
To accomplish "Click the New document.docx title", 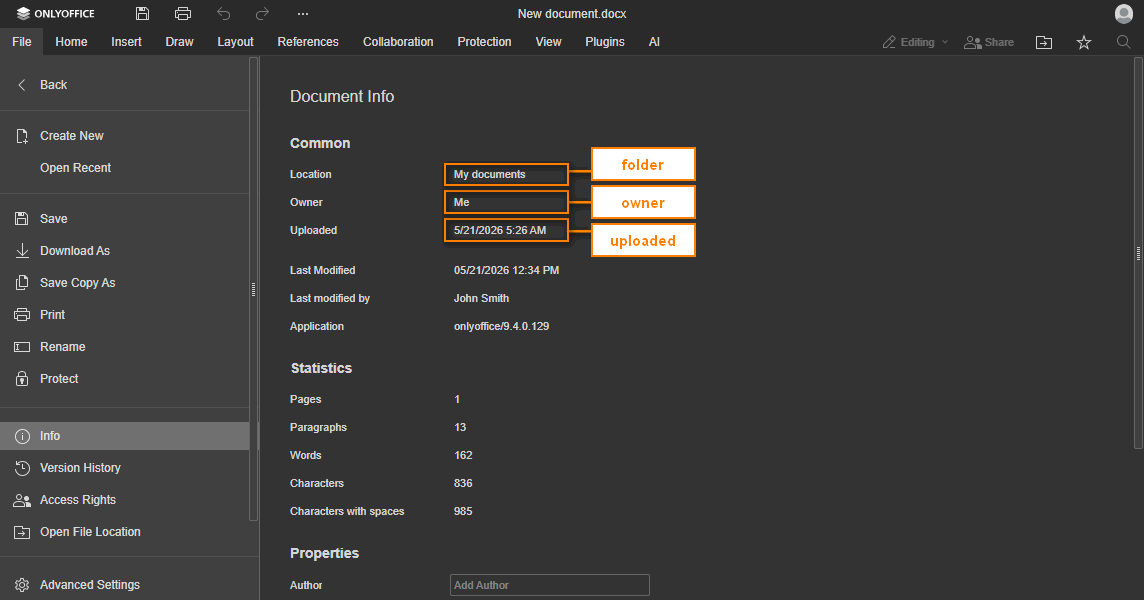I will 572,14.
